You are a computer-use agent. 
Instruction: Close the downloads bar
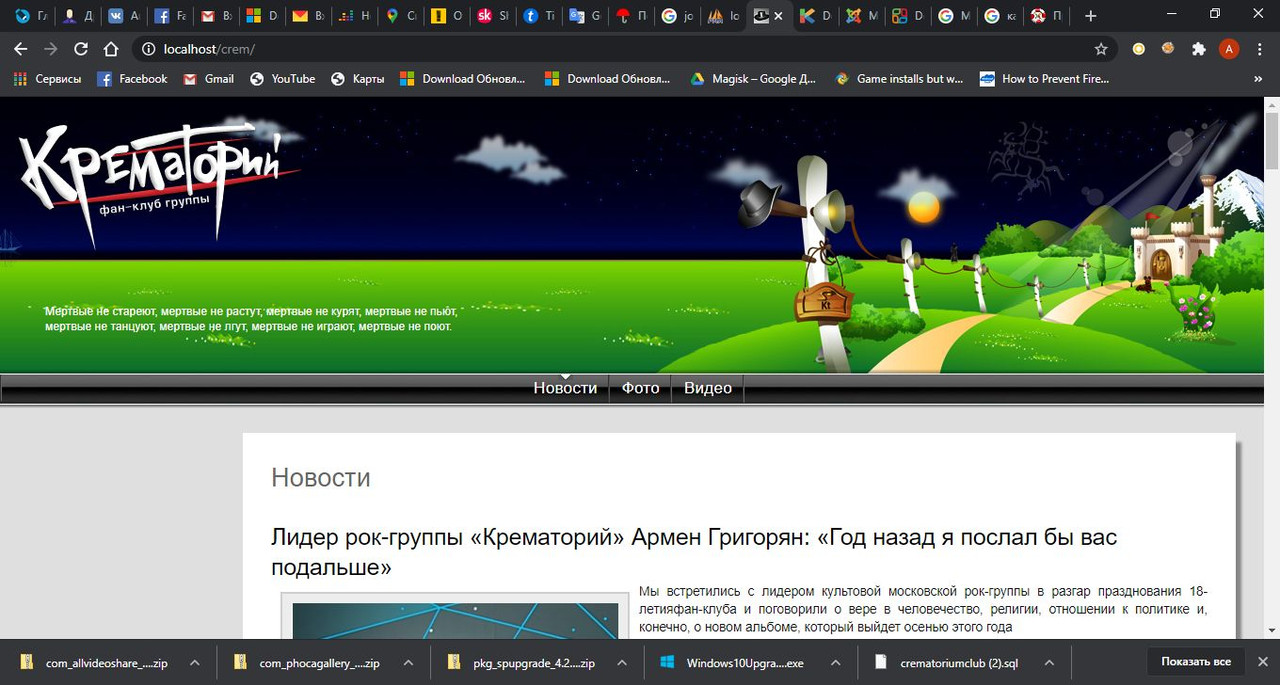(1262, 662)
